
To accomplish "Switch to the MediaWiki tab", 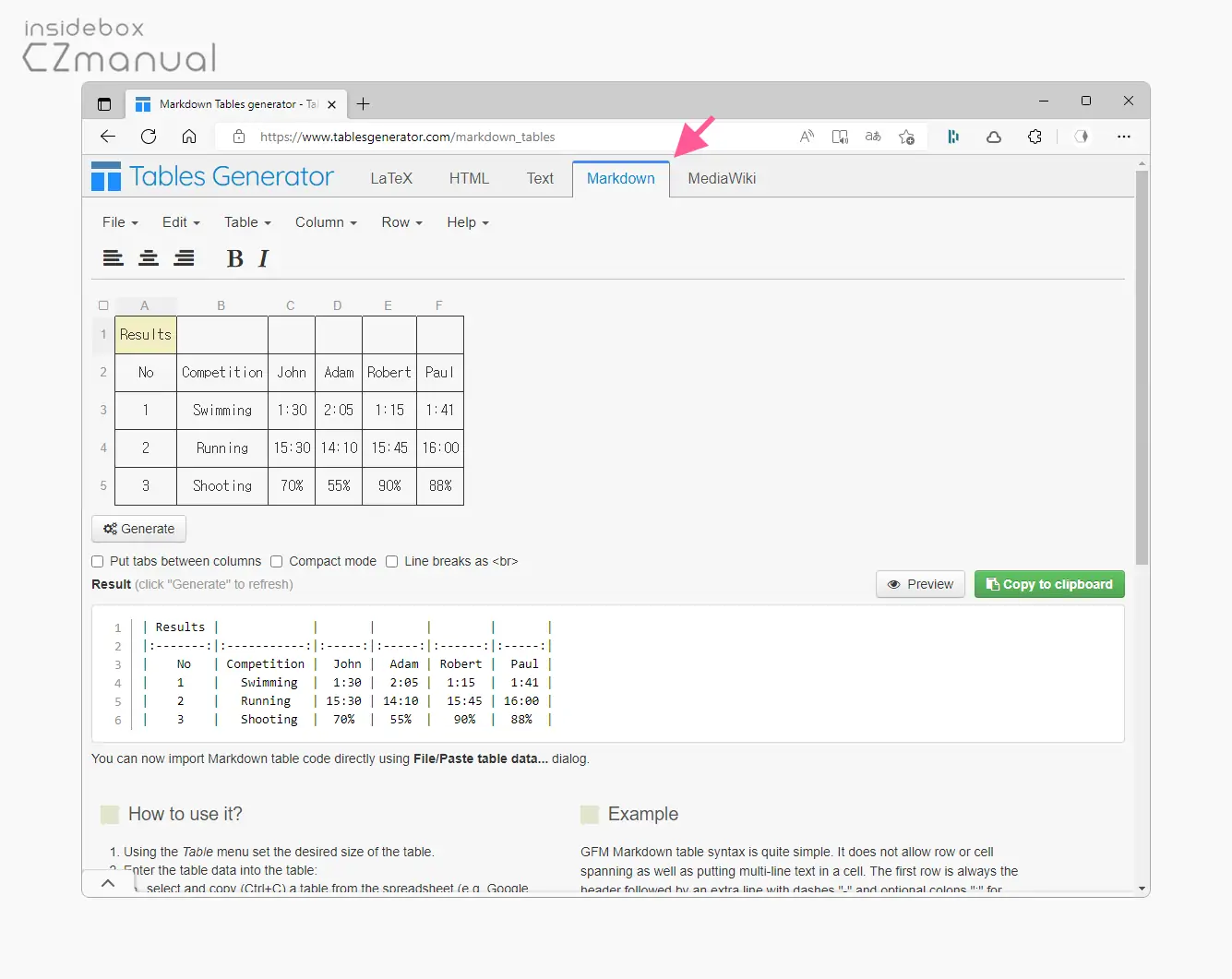I will pyautogui.click(x=722, y=179).
